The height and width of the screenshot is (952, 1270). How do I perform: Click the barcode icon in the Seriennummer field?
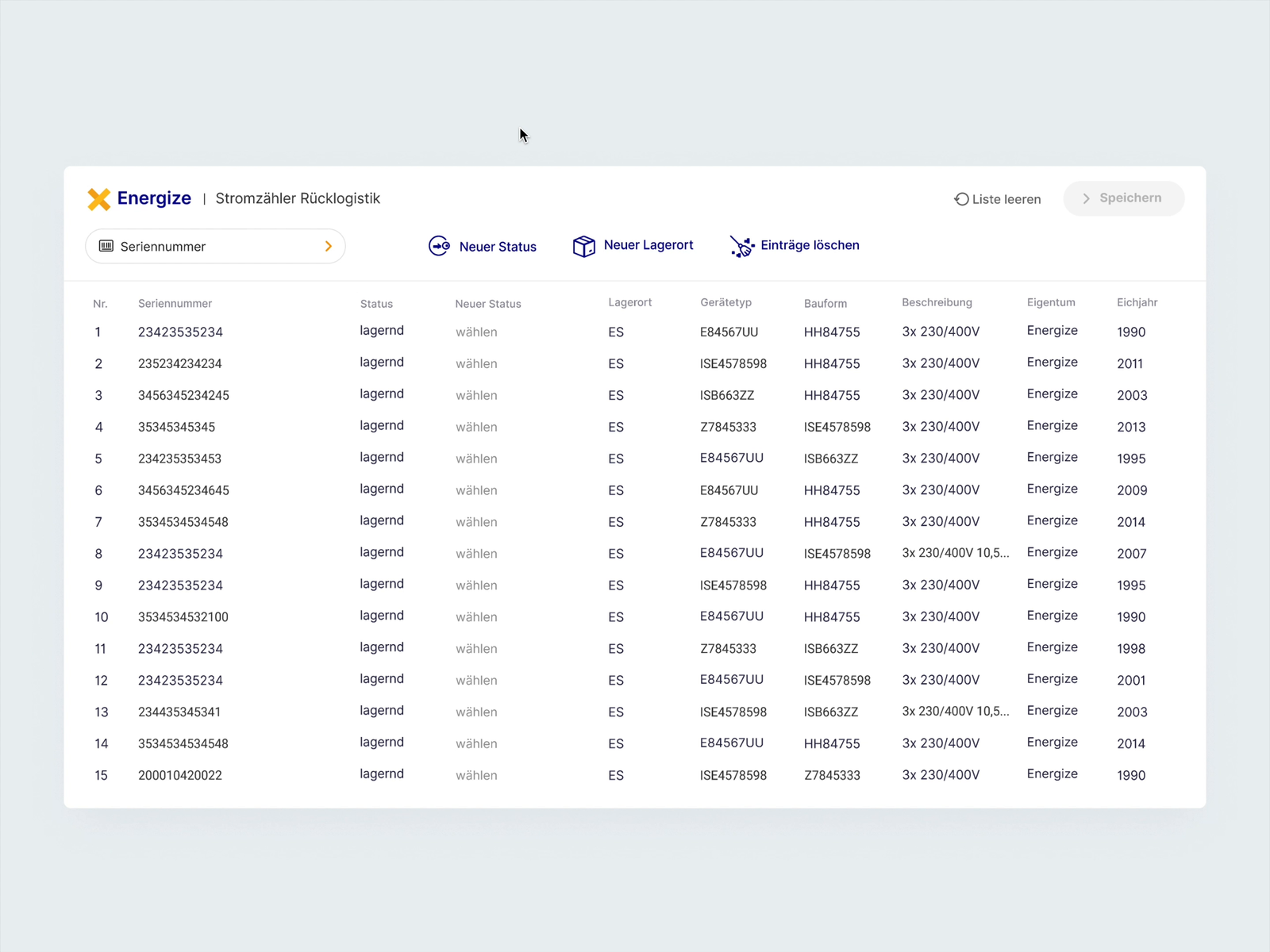(x=106, y=247)
